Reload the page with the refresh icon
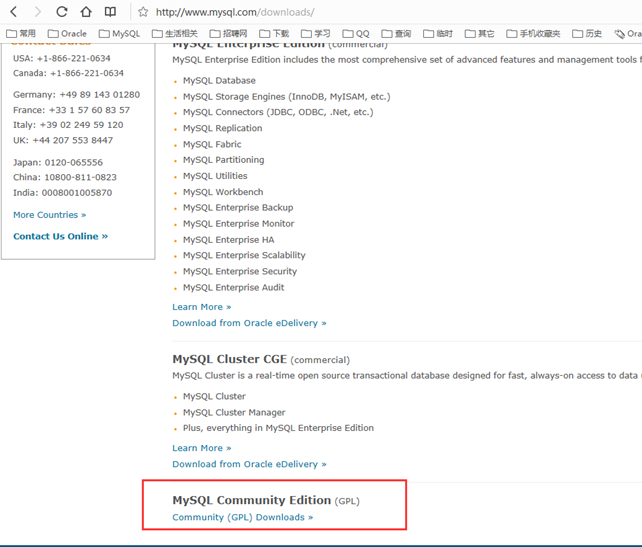Viewport: 642px width, 547px height. (62, 12)
